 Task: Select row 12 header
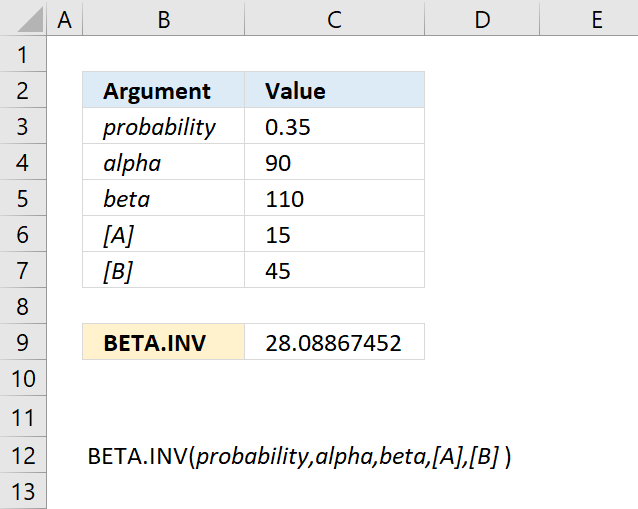[x=23, y=455]
